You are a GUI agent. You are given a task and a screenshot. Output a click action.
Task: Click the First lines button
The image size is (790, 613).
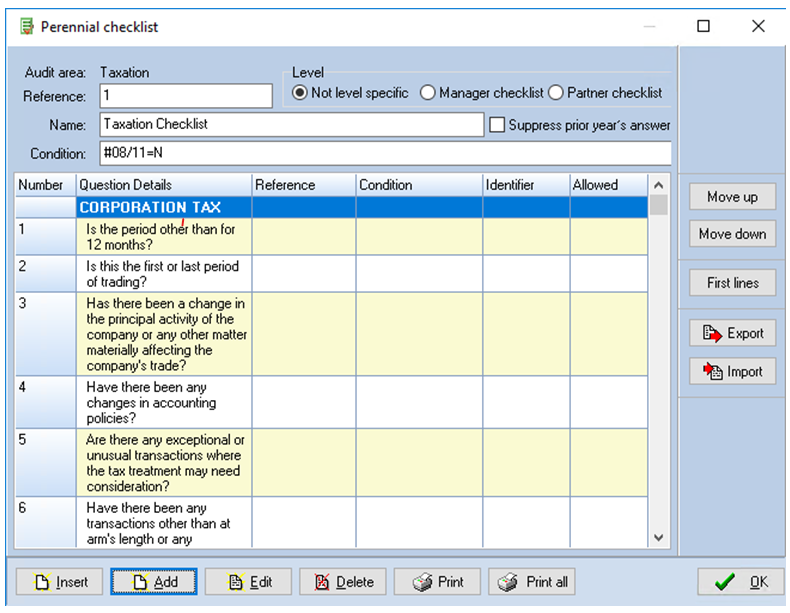click(x=733, y=283)
